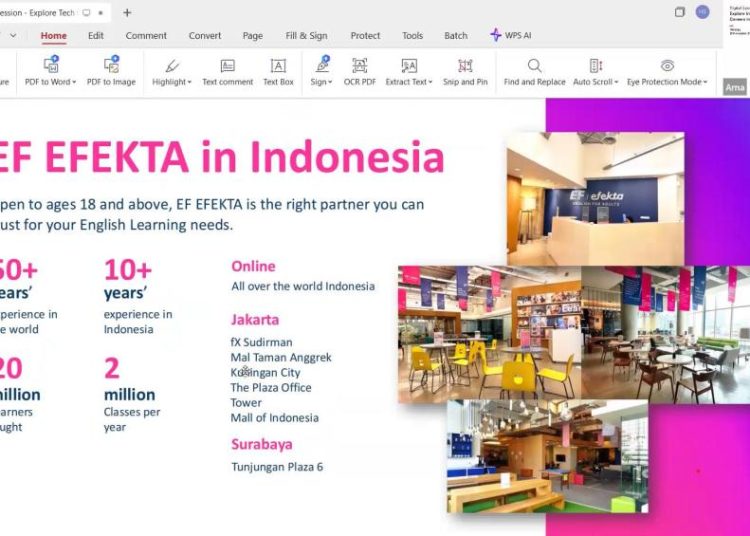Activate the Text comment tool
This screenshot has width=750, height=536.
[227, 72]
